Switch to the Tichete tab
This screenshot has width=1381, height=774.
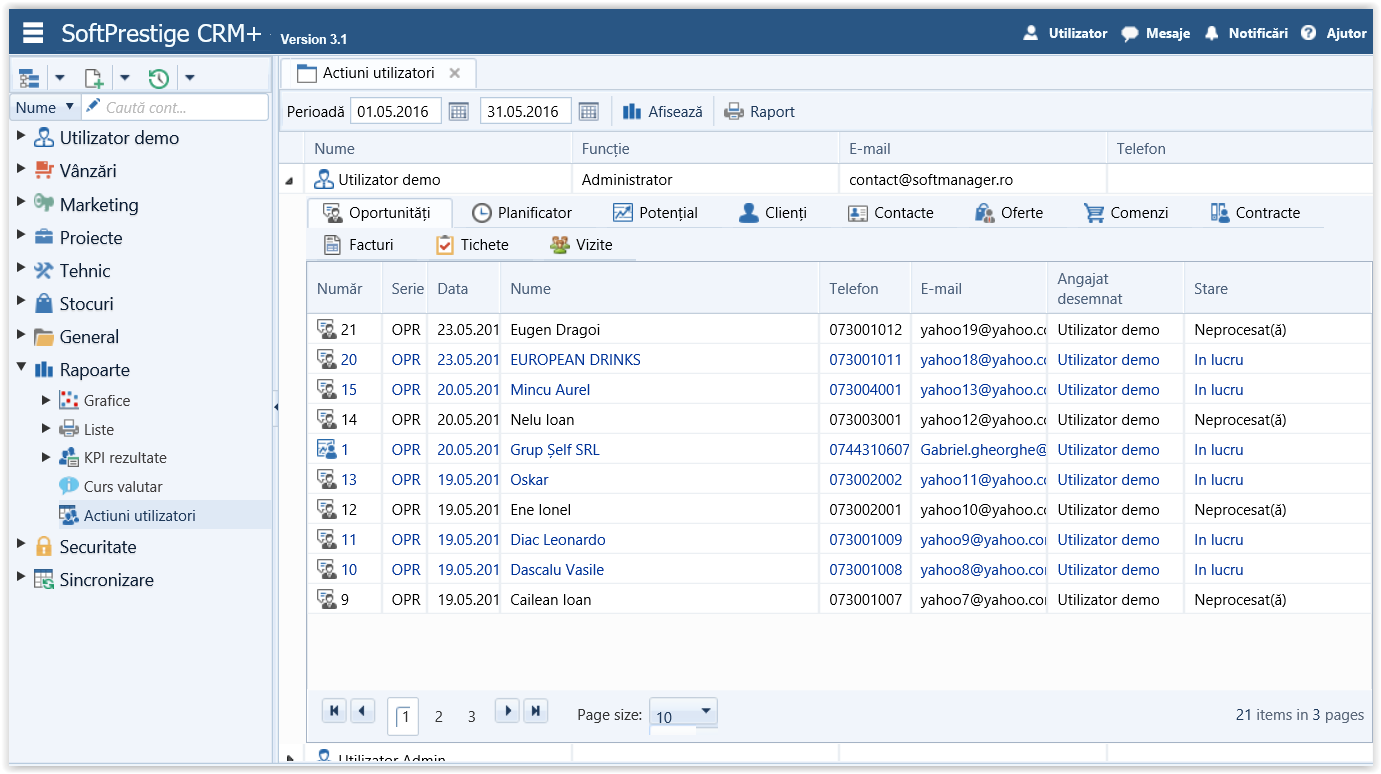(x=472, y=244)
